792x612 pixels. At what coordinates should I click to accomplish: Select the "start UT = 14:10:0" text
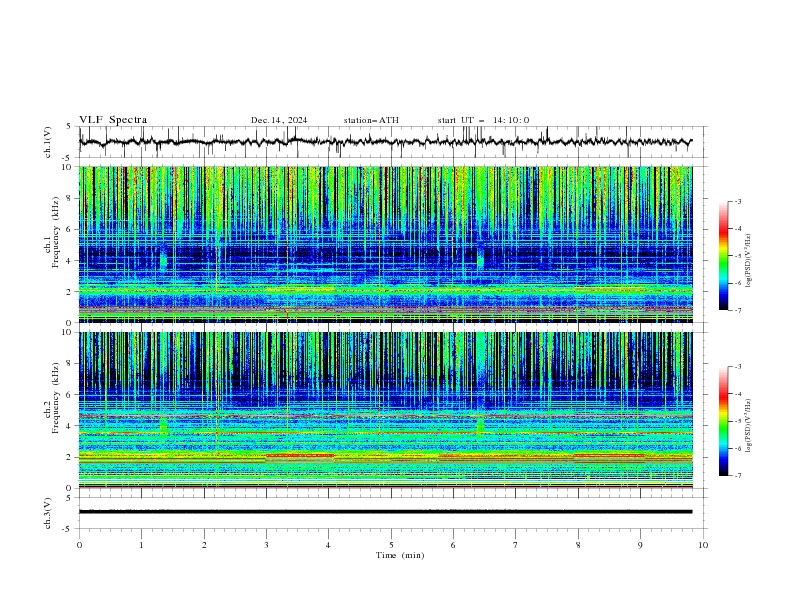point(483,120)
